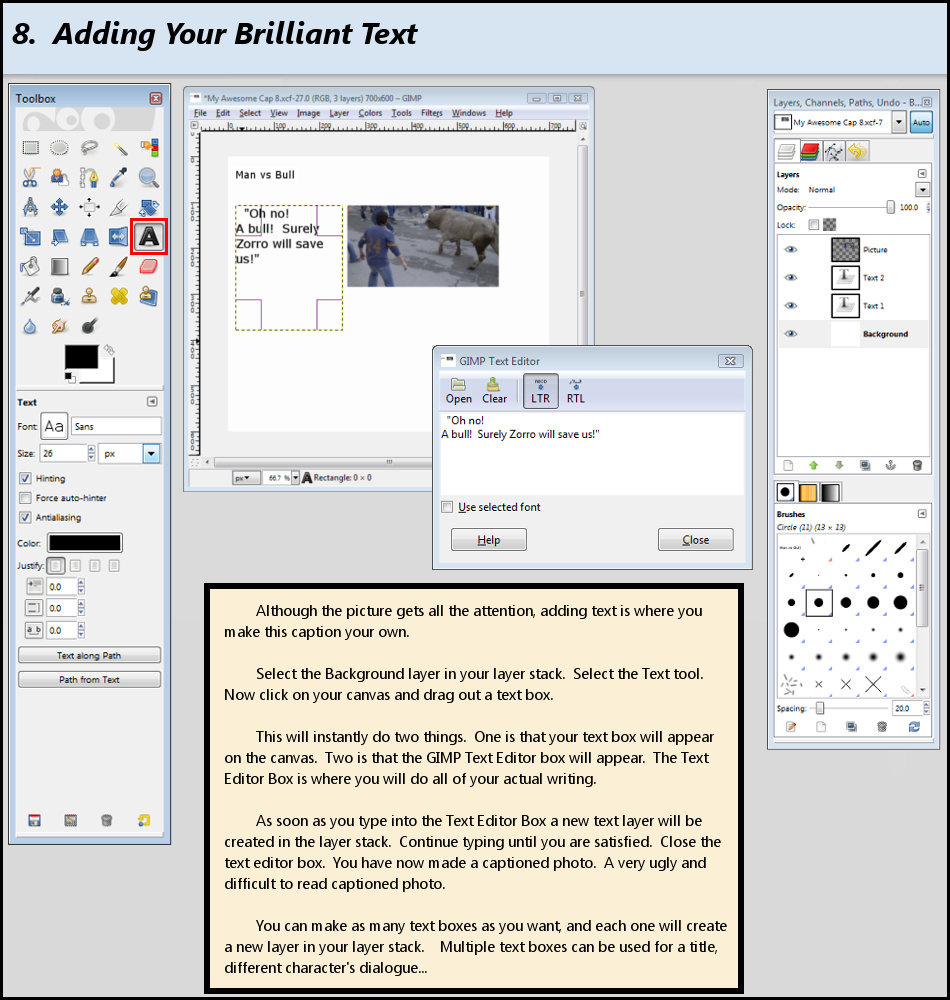Click the Text along Path button
The width and height of the screenshot is (950, 1000).
(89, 655)
